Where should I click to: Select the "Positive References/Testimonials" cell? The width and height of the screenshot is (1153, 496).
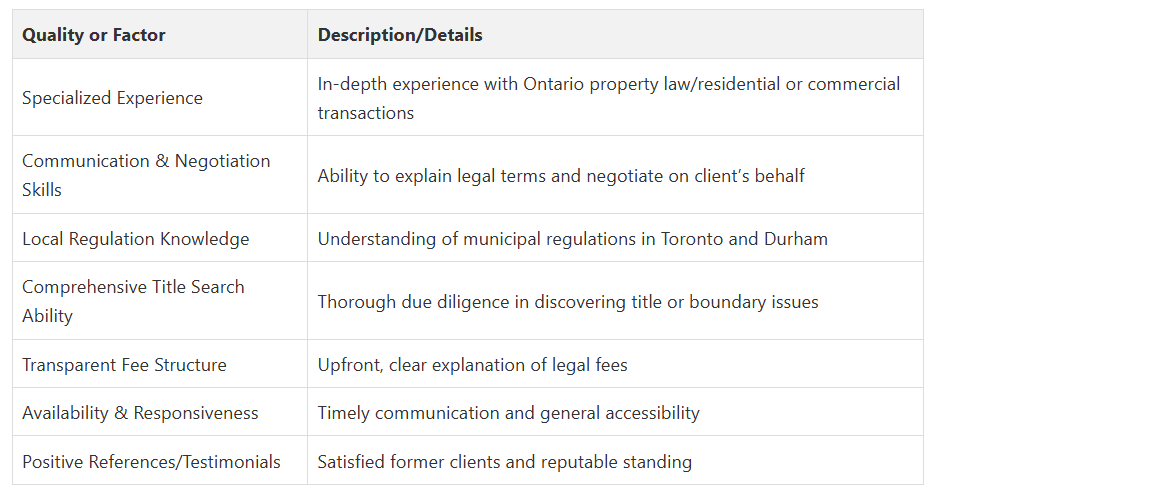coord(151,462)
